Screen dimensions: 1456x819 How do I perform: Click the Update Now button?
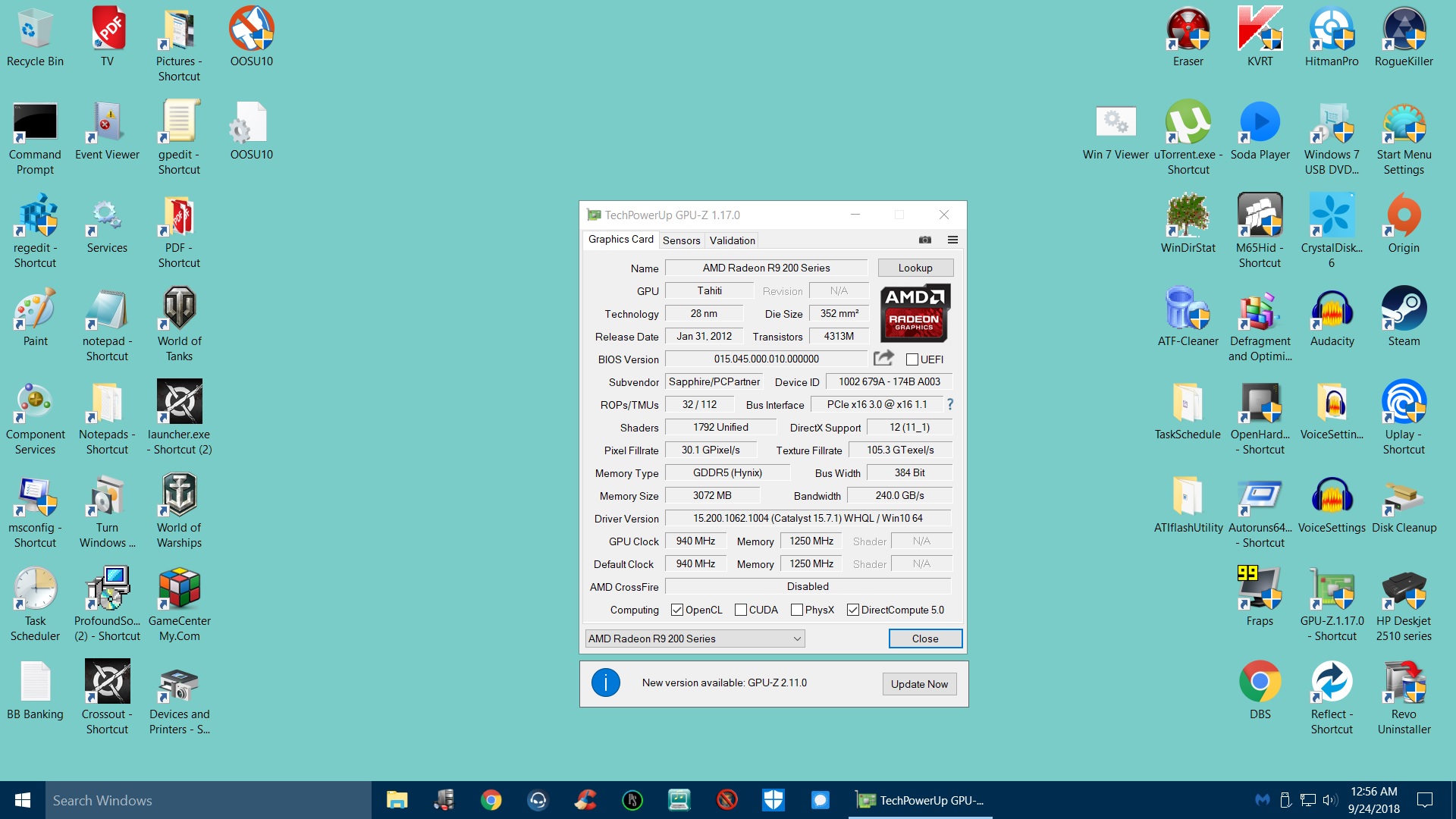click(x=919, y=684)
